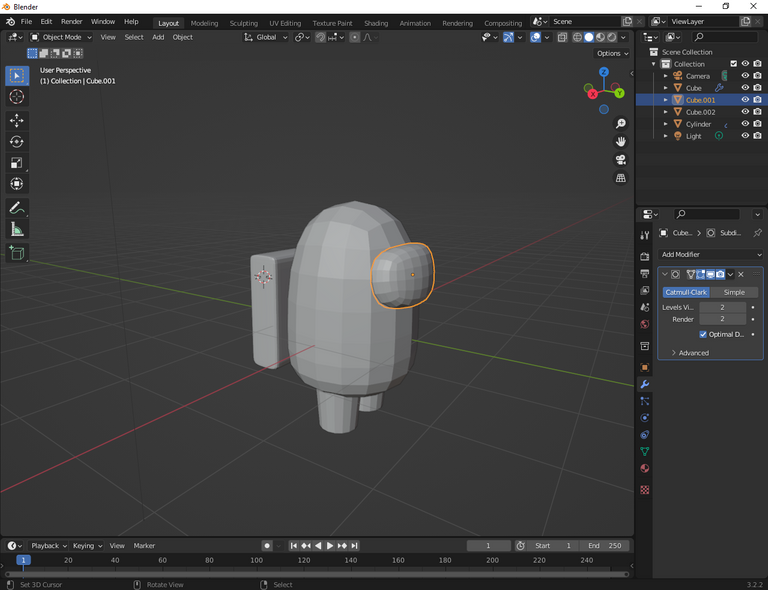
Task: Select the Add Cube tool
Action: coord(17,253)
